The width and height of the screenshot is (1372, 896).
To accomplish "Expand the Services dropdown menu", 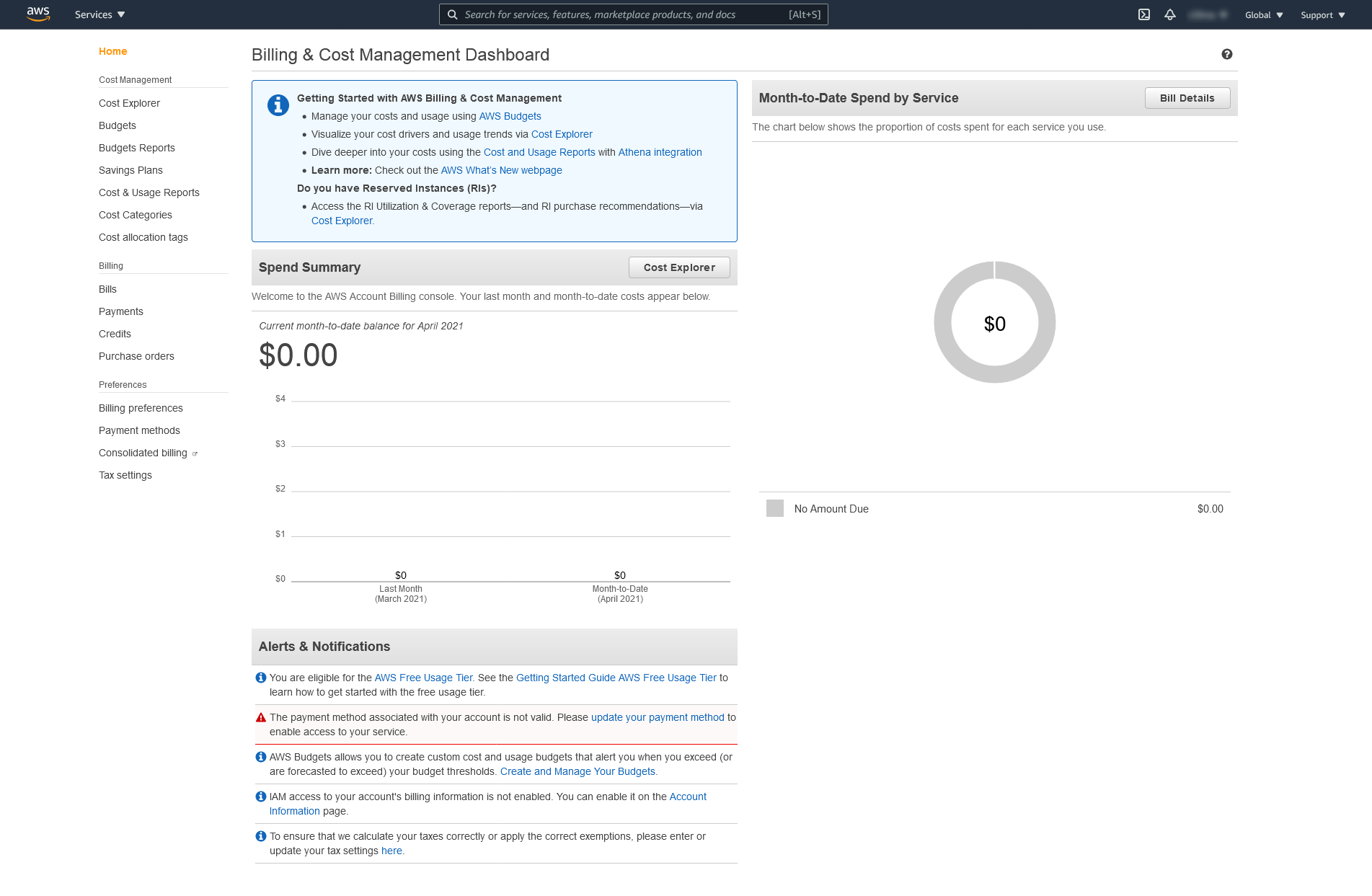I will pos(99,14).
